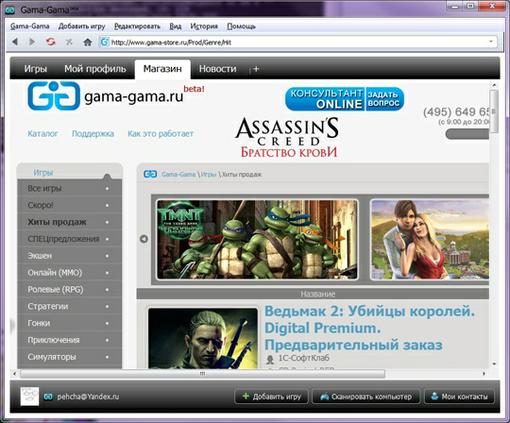Click the user avatar picture
Viewport: 510px width, 423px height.
(30, 396)
